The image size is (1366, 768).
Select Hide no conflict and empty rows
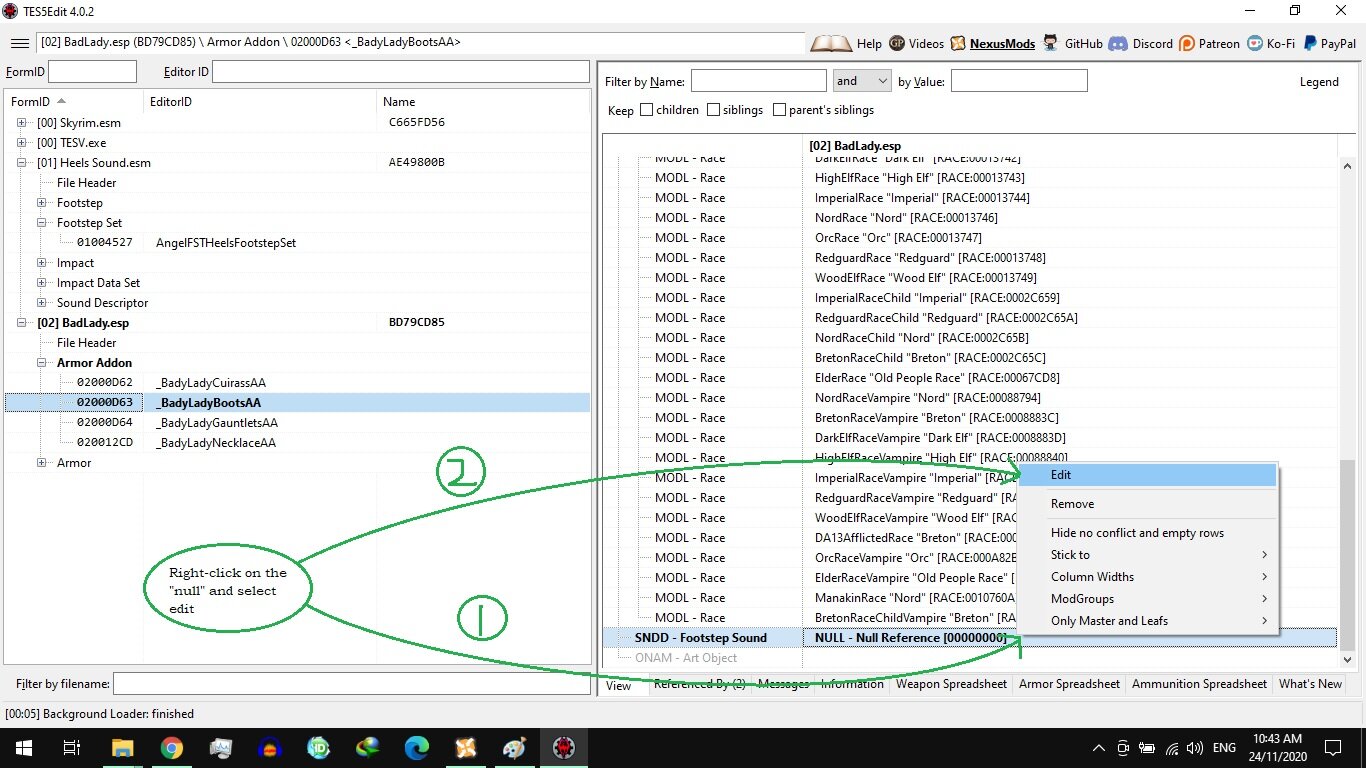tap(1147, 533)
